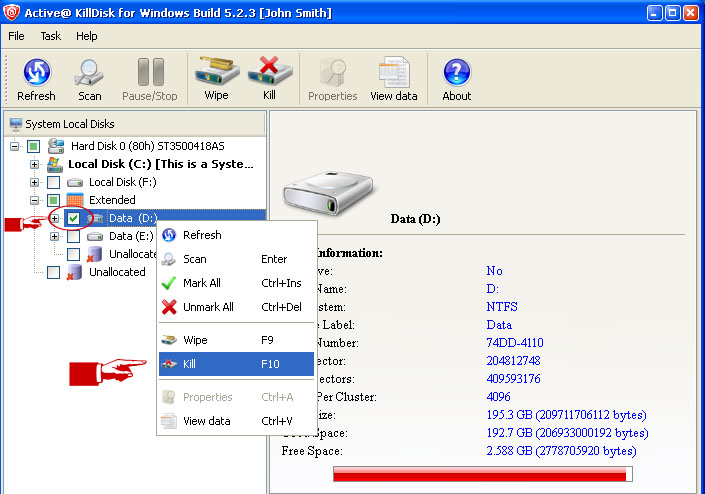This screenshot has width=705, height=494.
Task: Expand the Local Disk (C:) node
Action: point(34,165)
